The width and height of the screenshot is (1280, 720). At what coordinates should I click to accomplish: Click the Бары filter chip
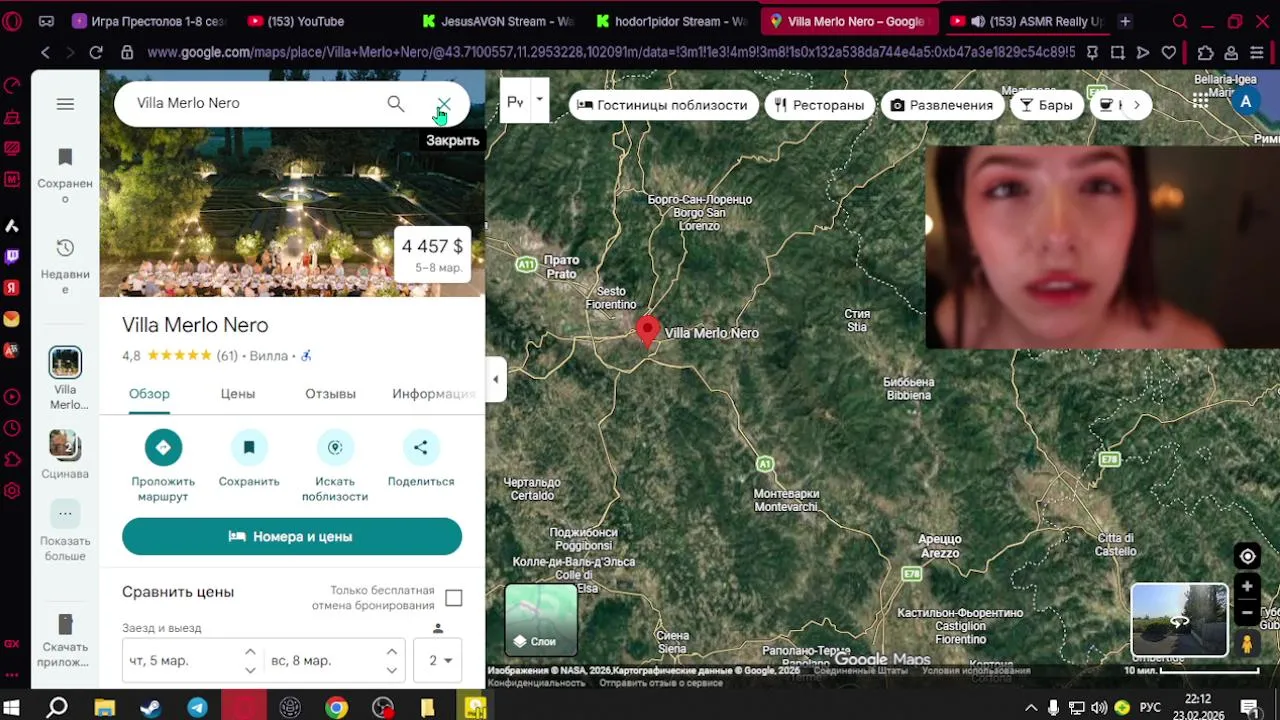tap(1047, 105)
